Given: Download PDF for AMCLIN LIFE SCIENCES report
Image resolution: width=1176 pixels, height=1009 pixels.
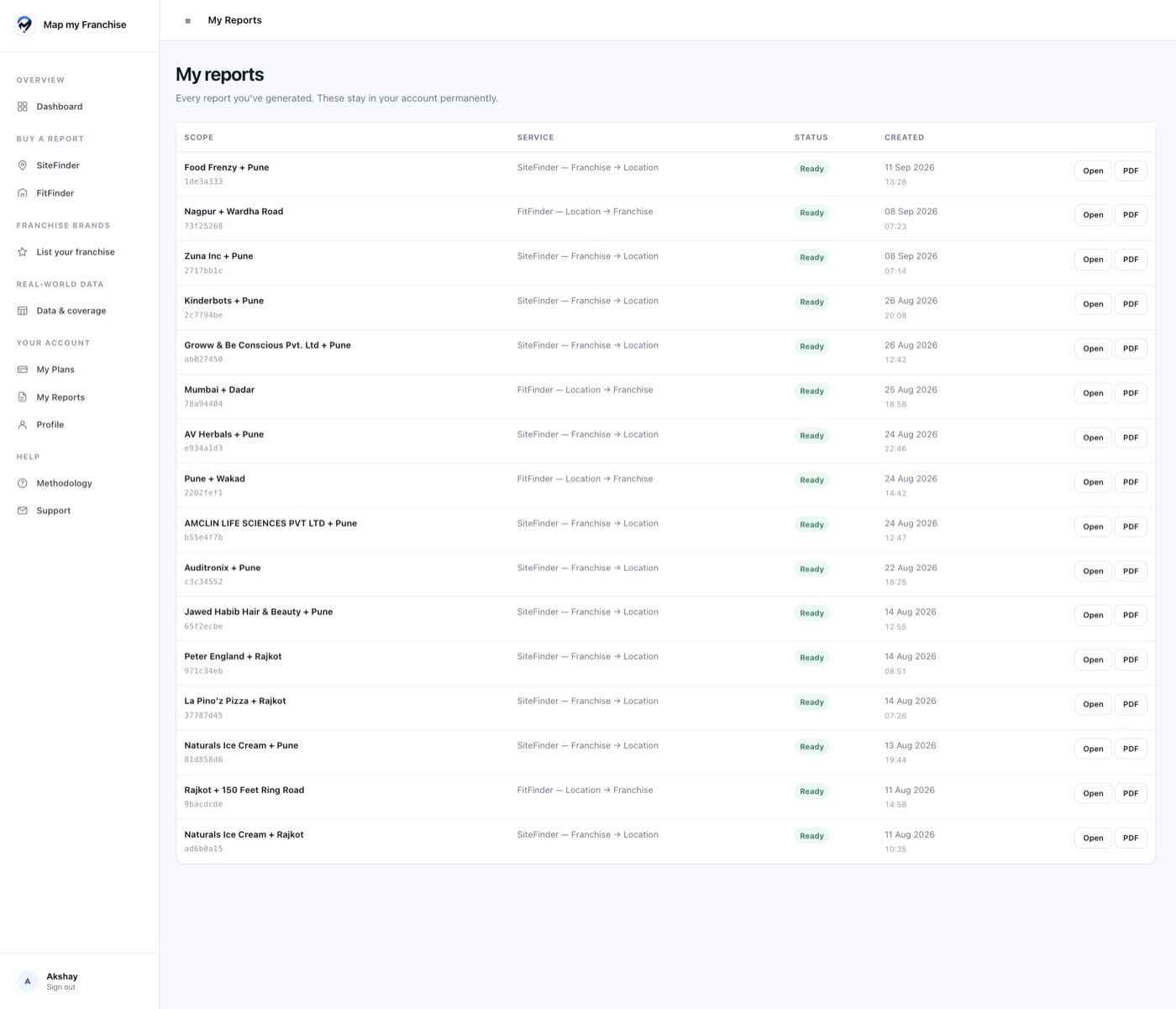Looking at the screenshot, I should [x=1131, y=527].
